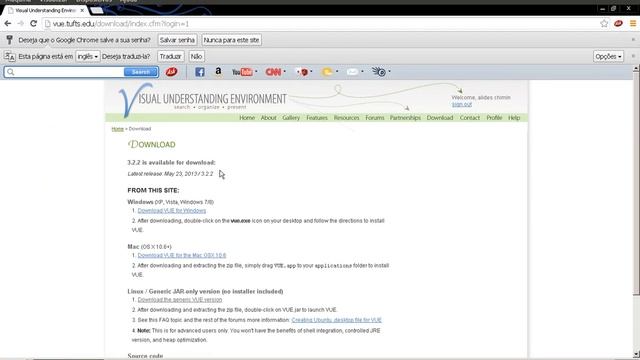The image size is (640, 360).
Task: Open the Help navigation item
Action: tap(514, 118)
